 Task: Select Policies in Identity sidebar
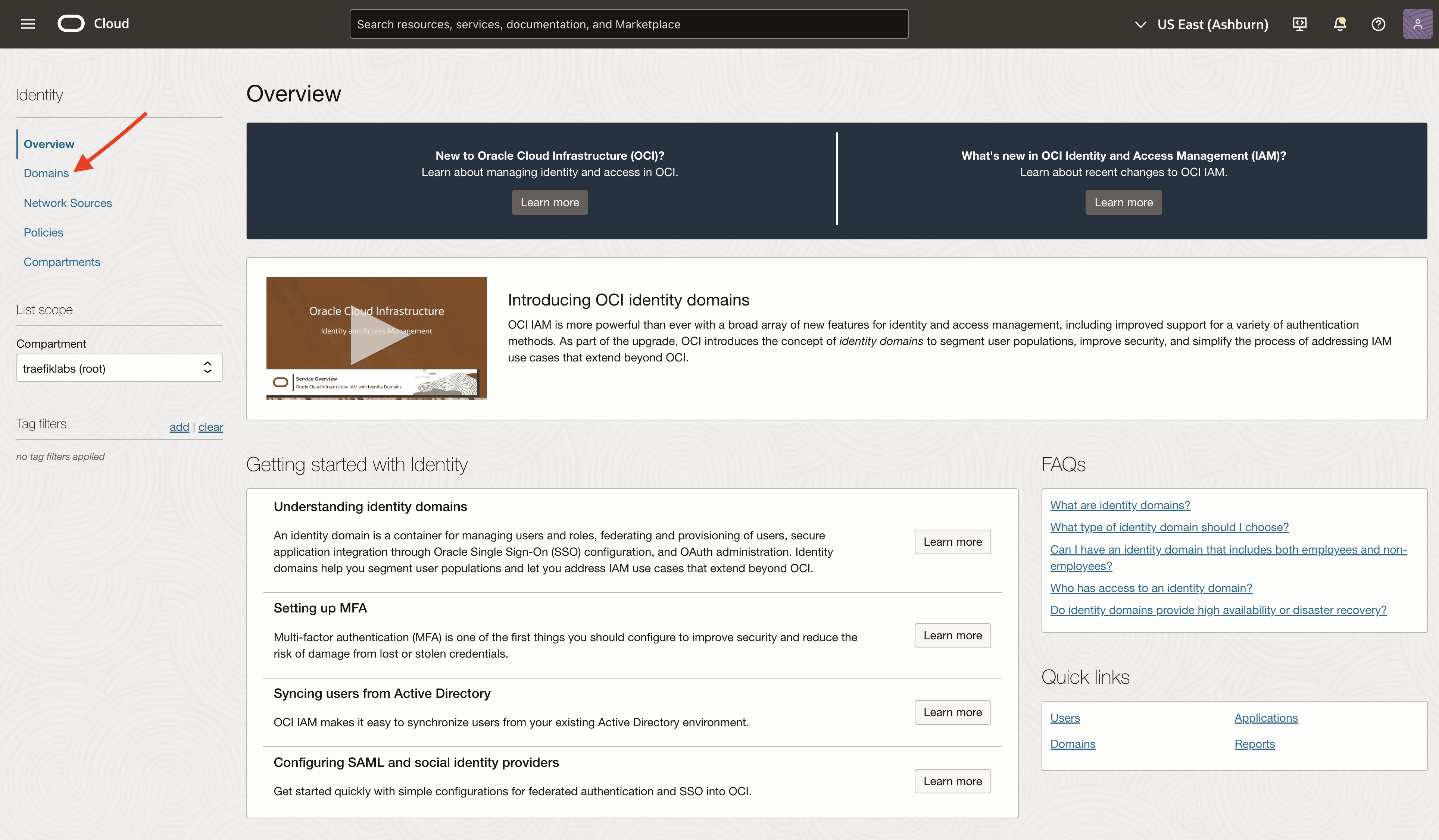(x=43, y=233)
